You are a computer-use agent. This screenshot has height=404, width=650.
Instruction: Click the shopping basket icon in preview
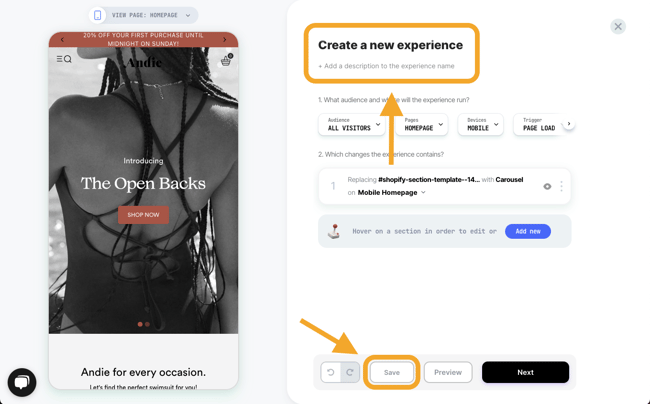tap(226, 60)
